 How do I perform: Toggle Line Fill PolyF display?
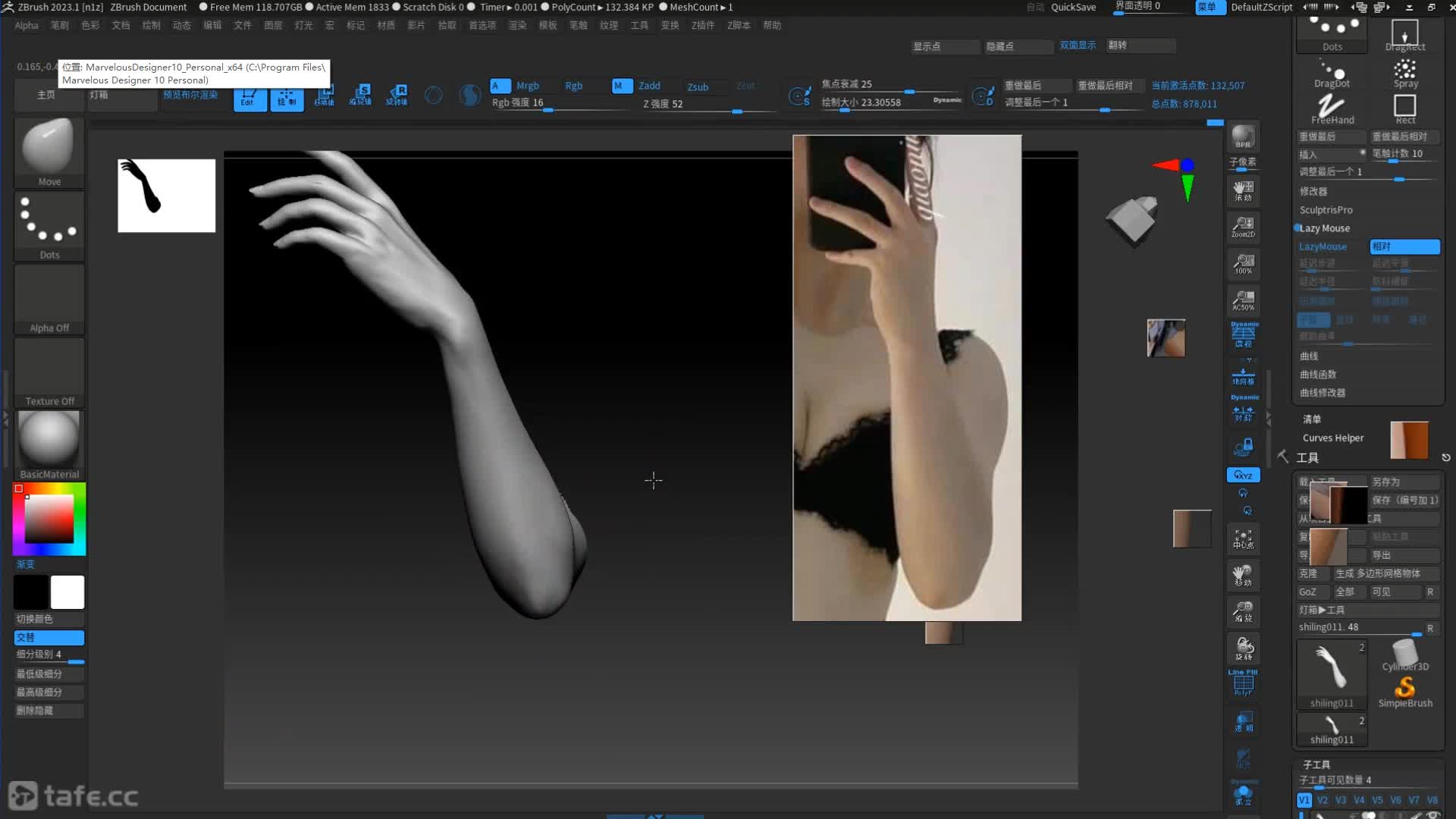pyautogui.click(x=1243, y=682)
